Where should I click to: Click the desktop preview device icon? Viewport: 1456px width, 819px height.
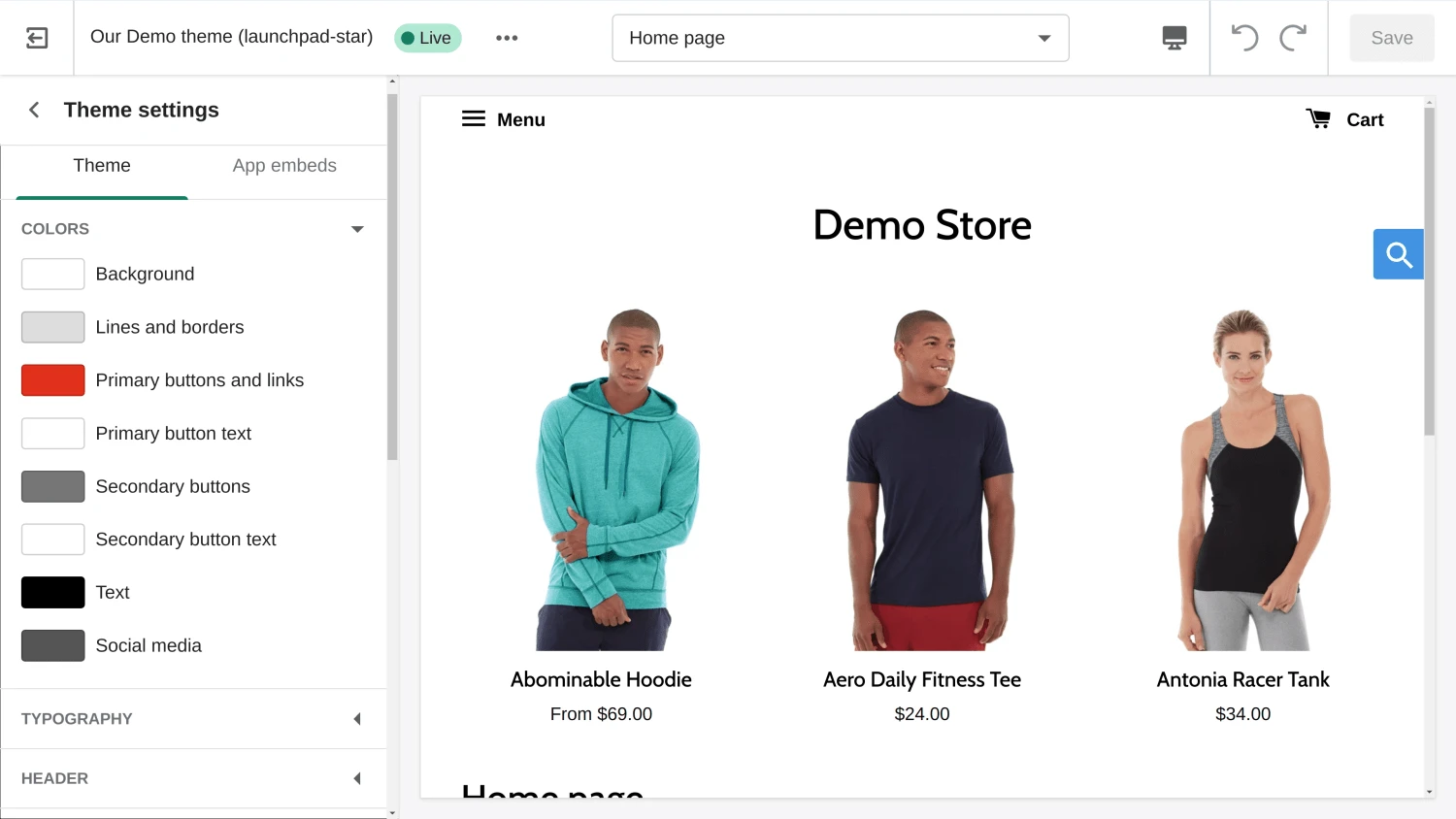pos(1175,38)
